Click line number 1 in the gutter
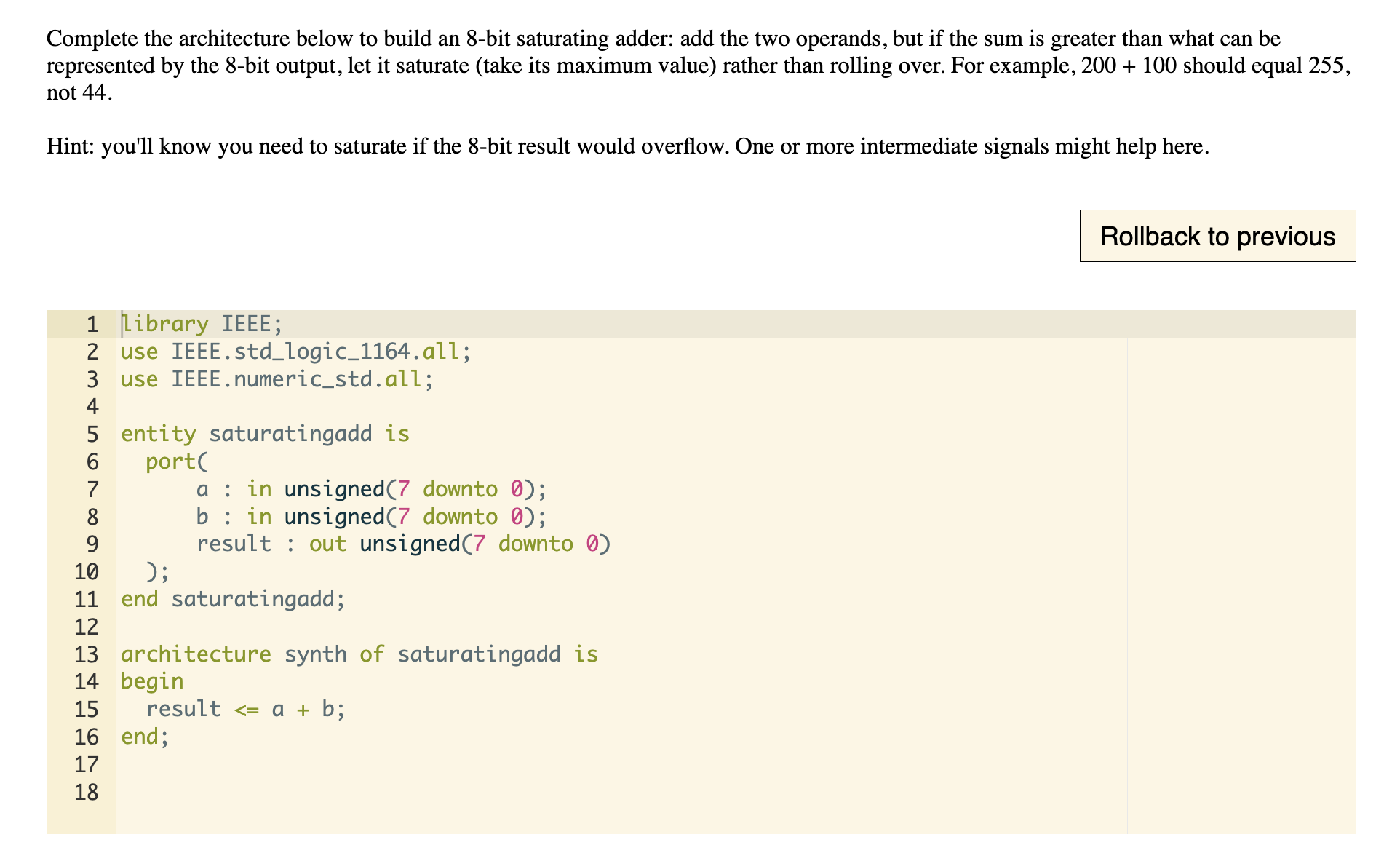 (92, 323)
